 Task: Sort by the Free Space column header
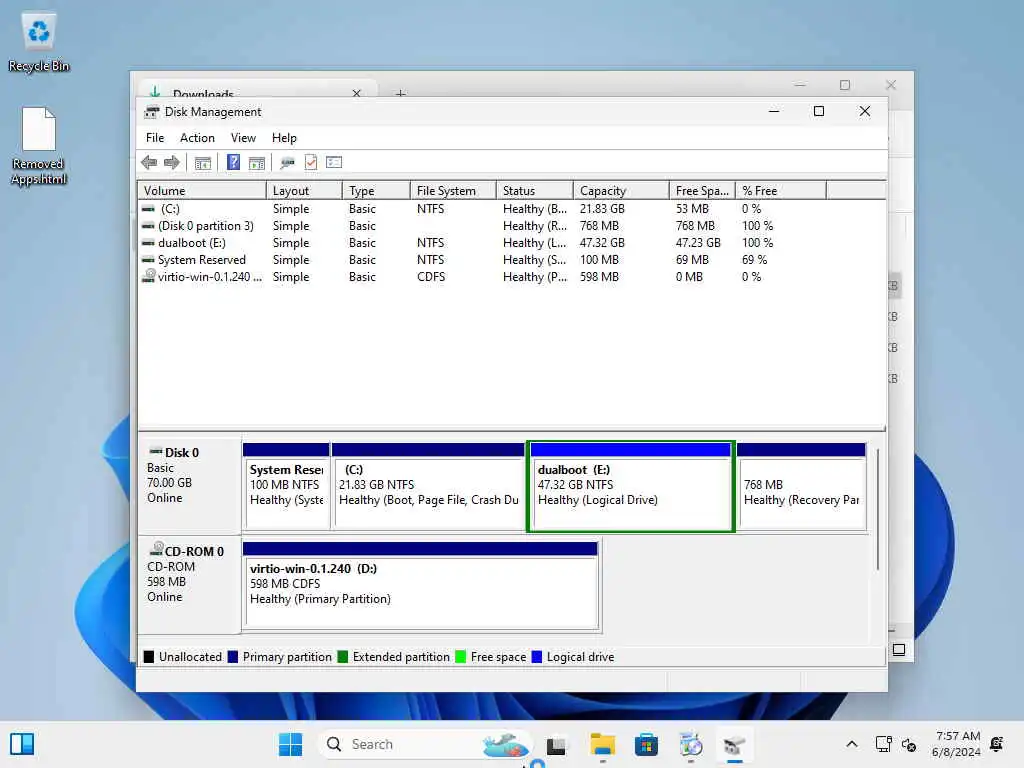pyautogui.click(x=702, y=191)
